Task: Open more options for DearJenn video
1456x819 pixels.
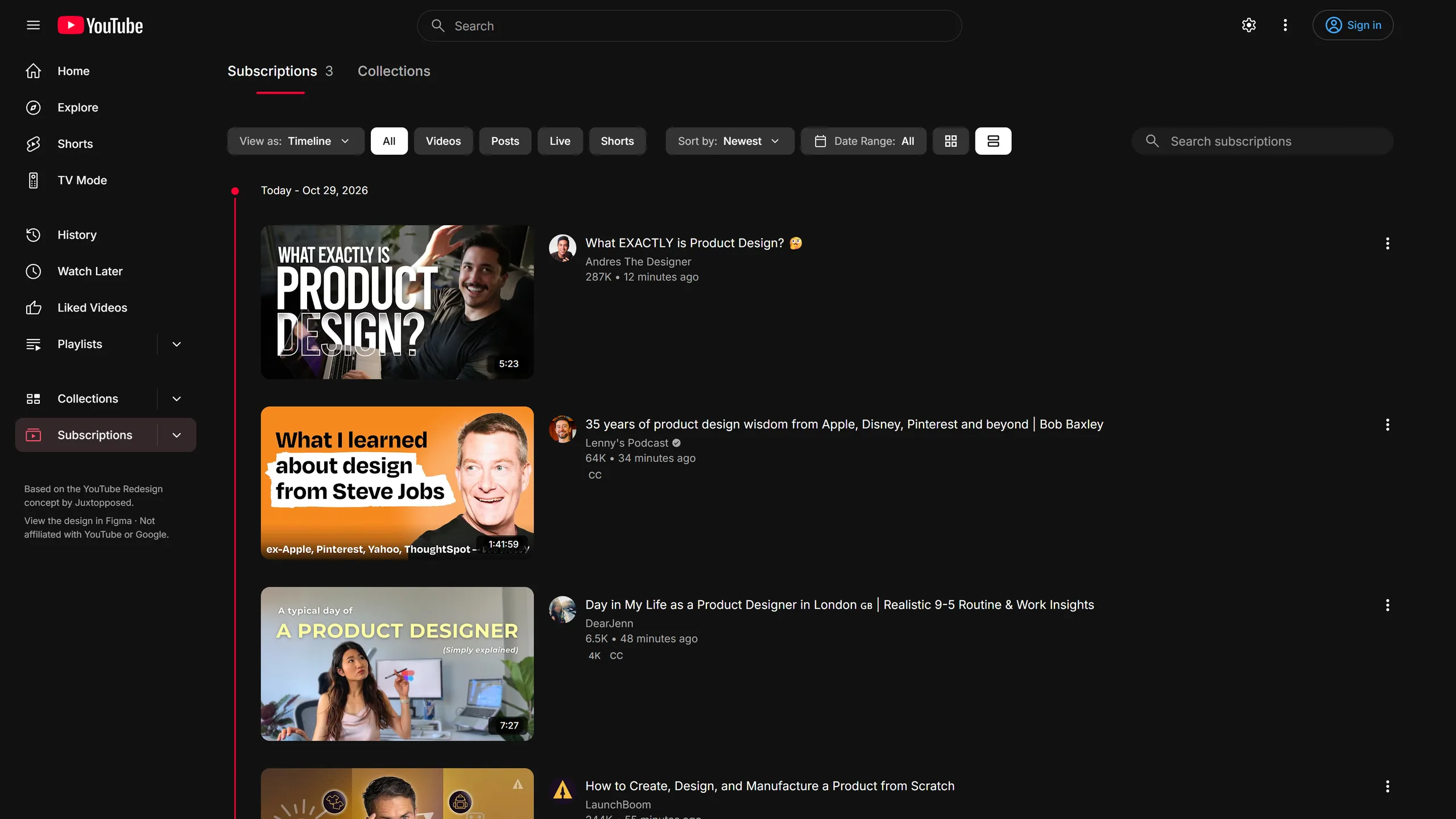Action: coord(1387,605)
